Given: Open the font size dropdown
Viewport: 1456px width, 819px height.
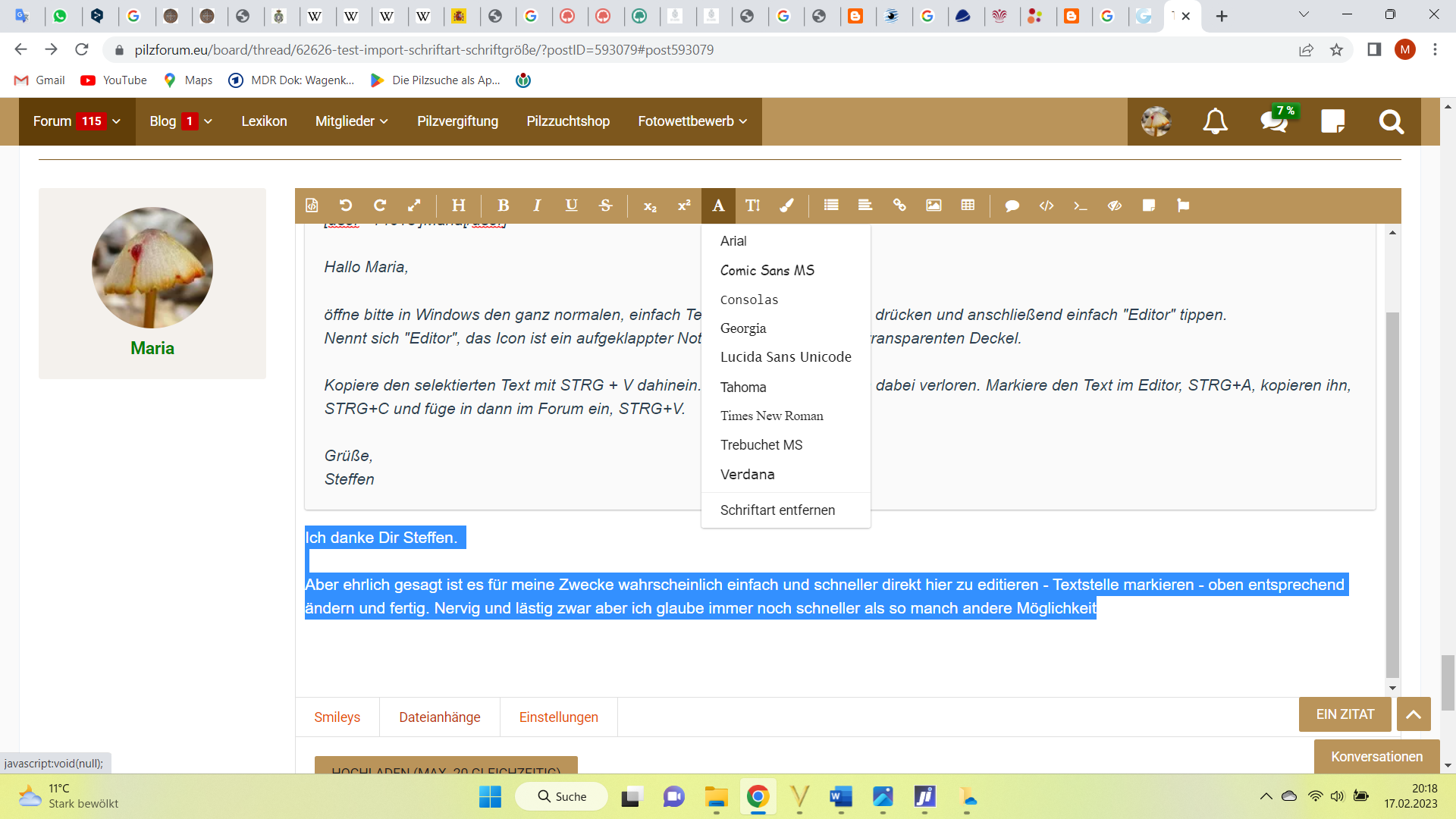Looking at the screenshot, I should (752, 206).
